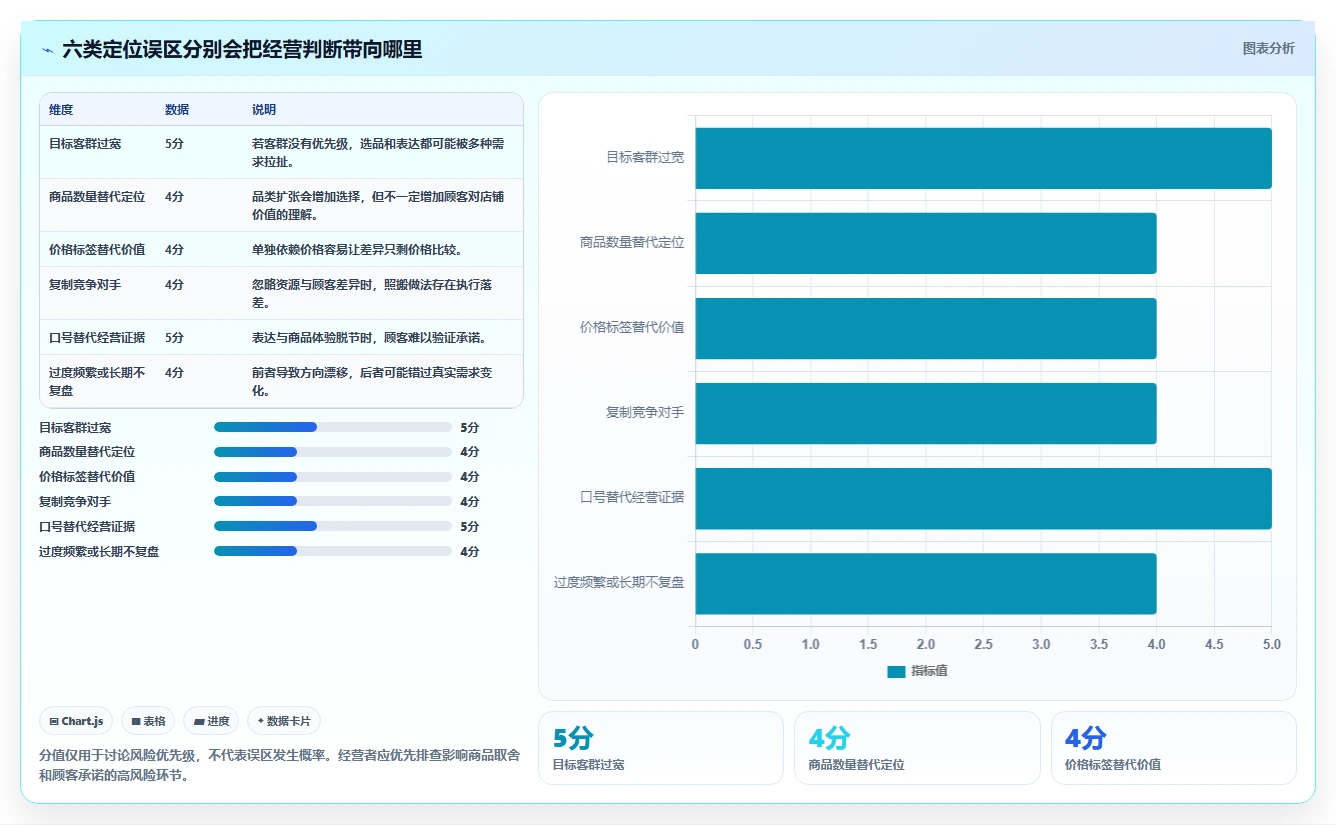Click the 5分 score in the table's first row
Image resolution: width=1336 pixels, height=825 pixels.
pyautogui.click(x=174, y=143)
